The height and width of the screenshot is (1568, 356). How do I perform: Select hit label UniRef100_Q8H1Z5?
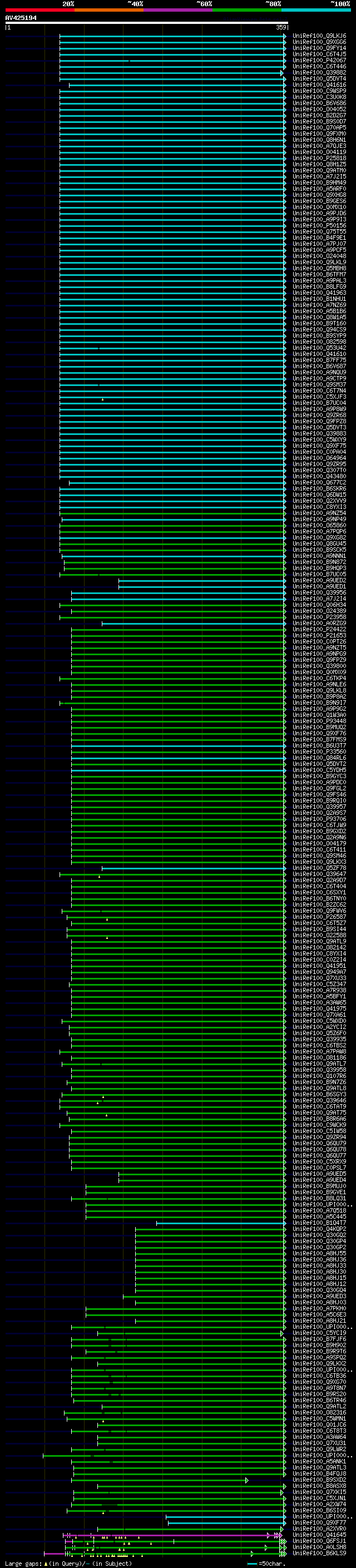(319, 164)
